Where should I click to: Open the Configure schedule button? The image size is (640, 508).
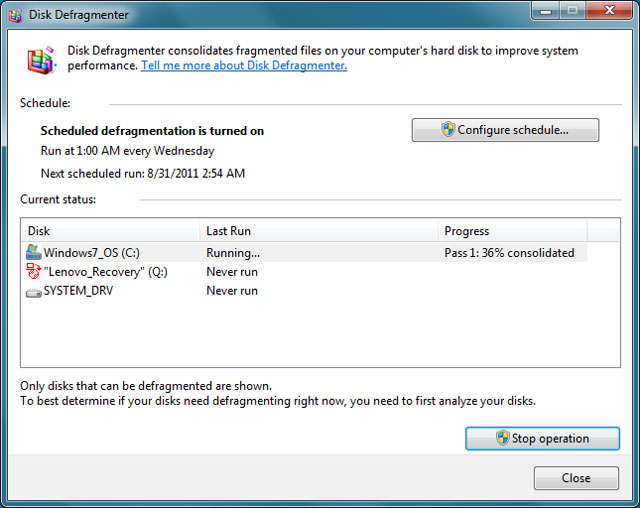505,130
